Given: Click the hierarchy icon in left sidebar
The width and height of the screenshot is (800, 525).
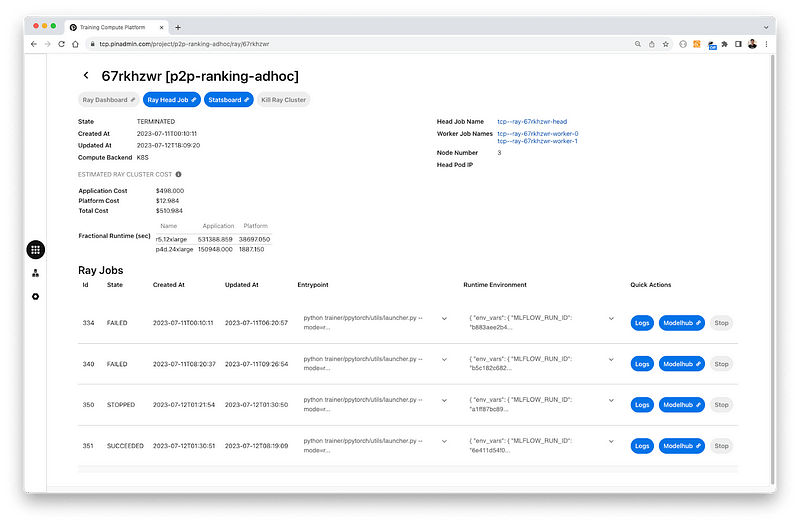Looking at the screenshot, I should click(x=35, y=273).
